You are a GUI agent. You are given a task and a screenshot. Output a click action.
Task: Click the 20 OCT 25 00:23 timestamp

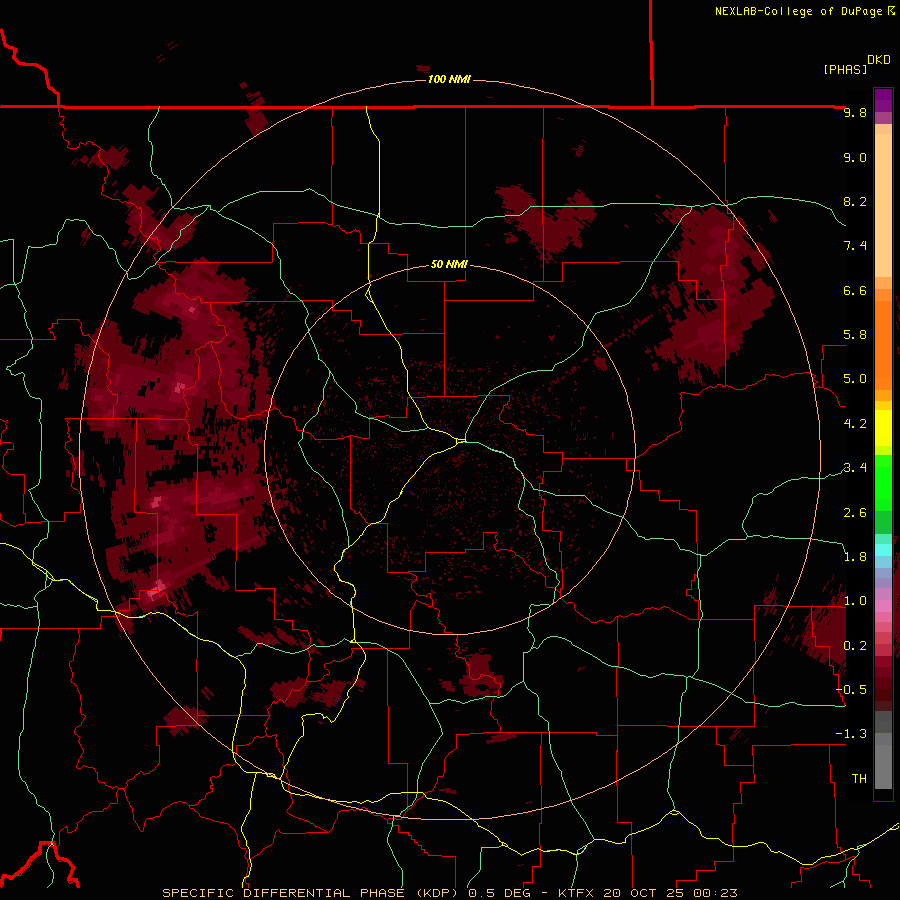[669, 893]
